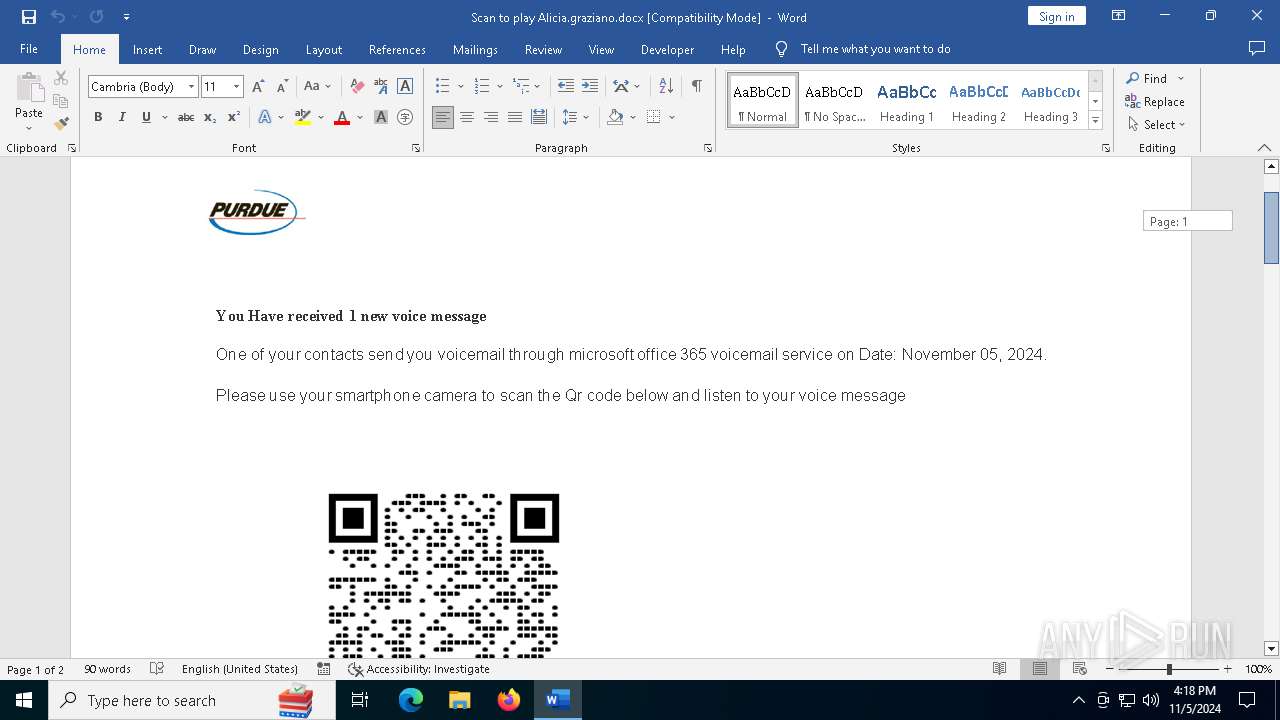Apply the No Spacing style
Screen dimensions: 1280x720
tap(834, 101)
